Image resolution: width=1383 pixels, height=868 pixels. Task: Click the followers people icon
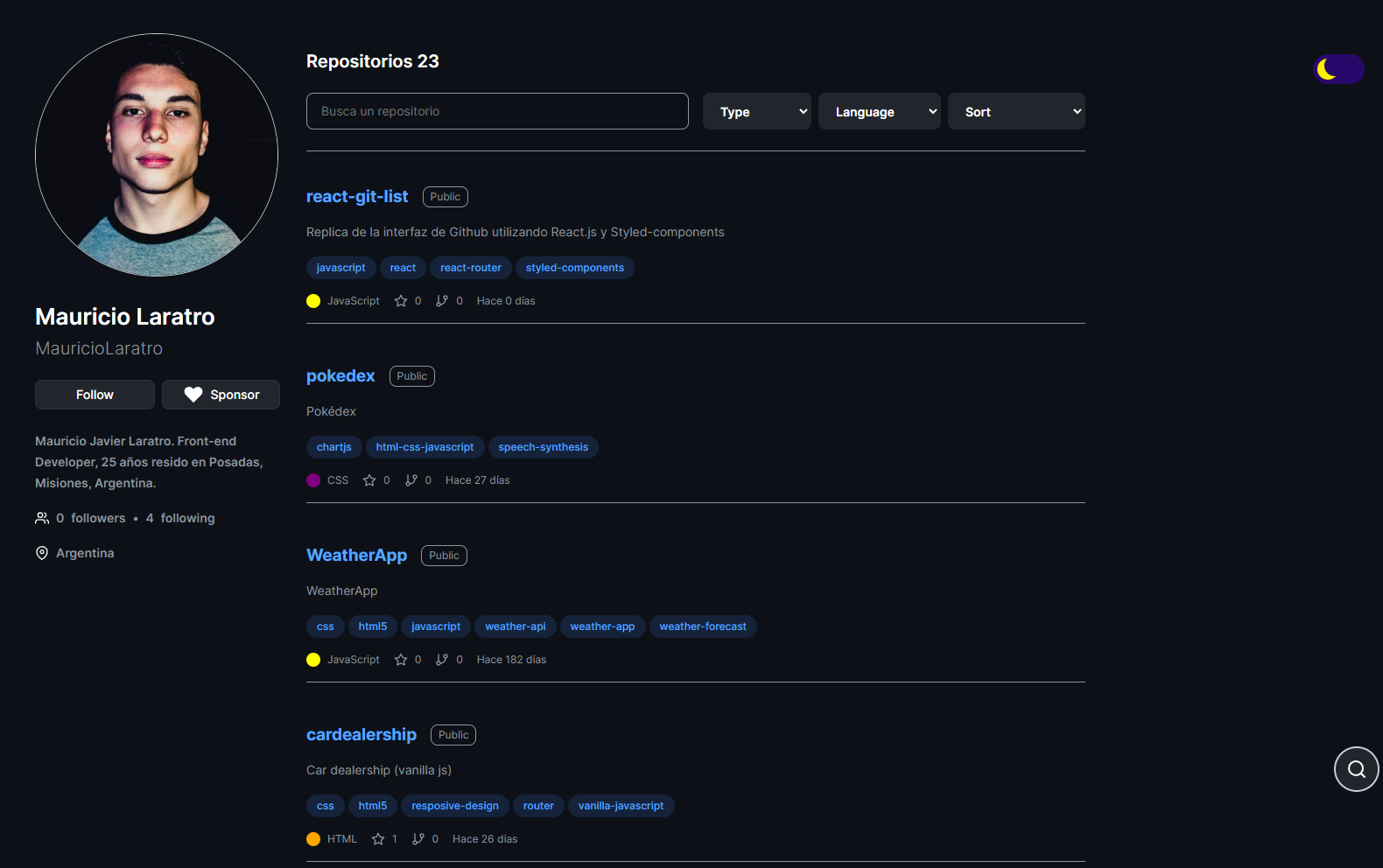coord(42,518)
